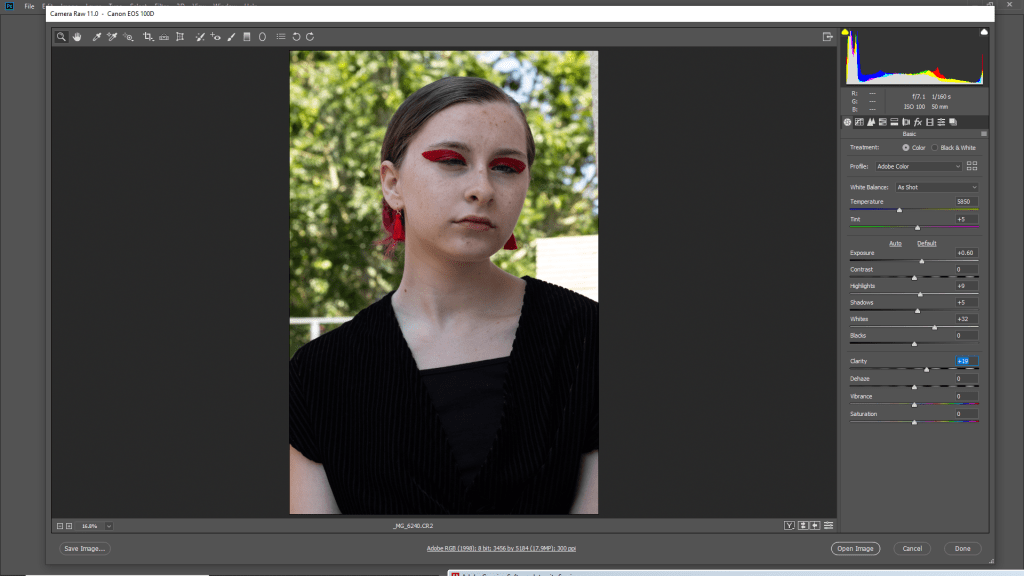
Task: Open the Profile dropdown showing Adobe Color
Action: pos(918,166)
